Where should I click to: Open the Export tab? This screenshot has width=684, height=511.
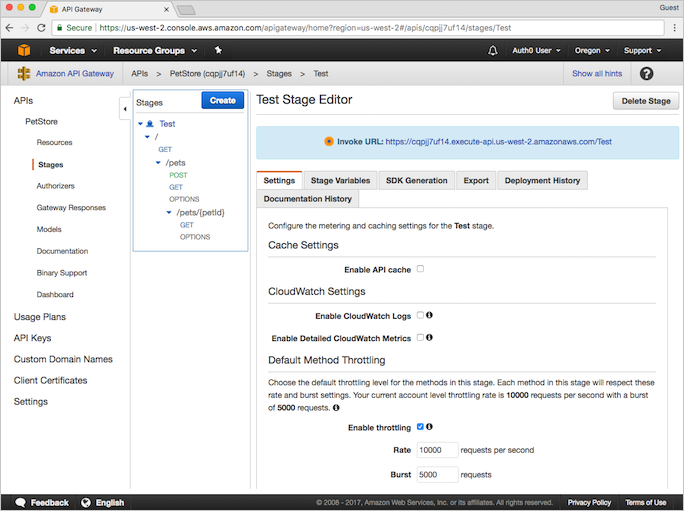coord(476,180)
